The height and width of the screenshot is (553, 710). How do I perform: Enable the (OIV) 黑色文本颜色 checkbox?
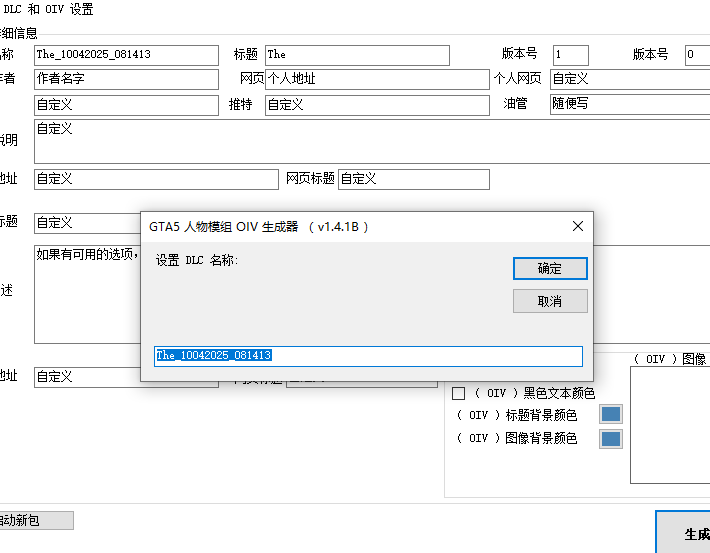pyautogui.click(x=458, y=393)
